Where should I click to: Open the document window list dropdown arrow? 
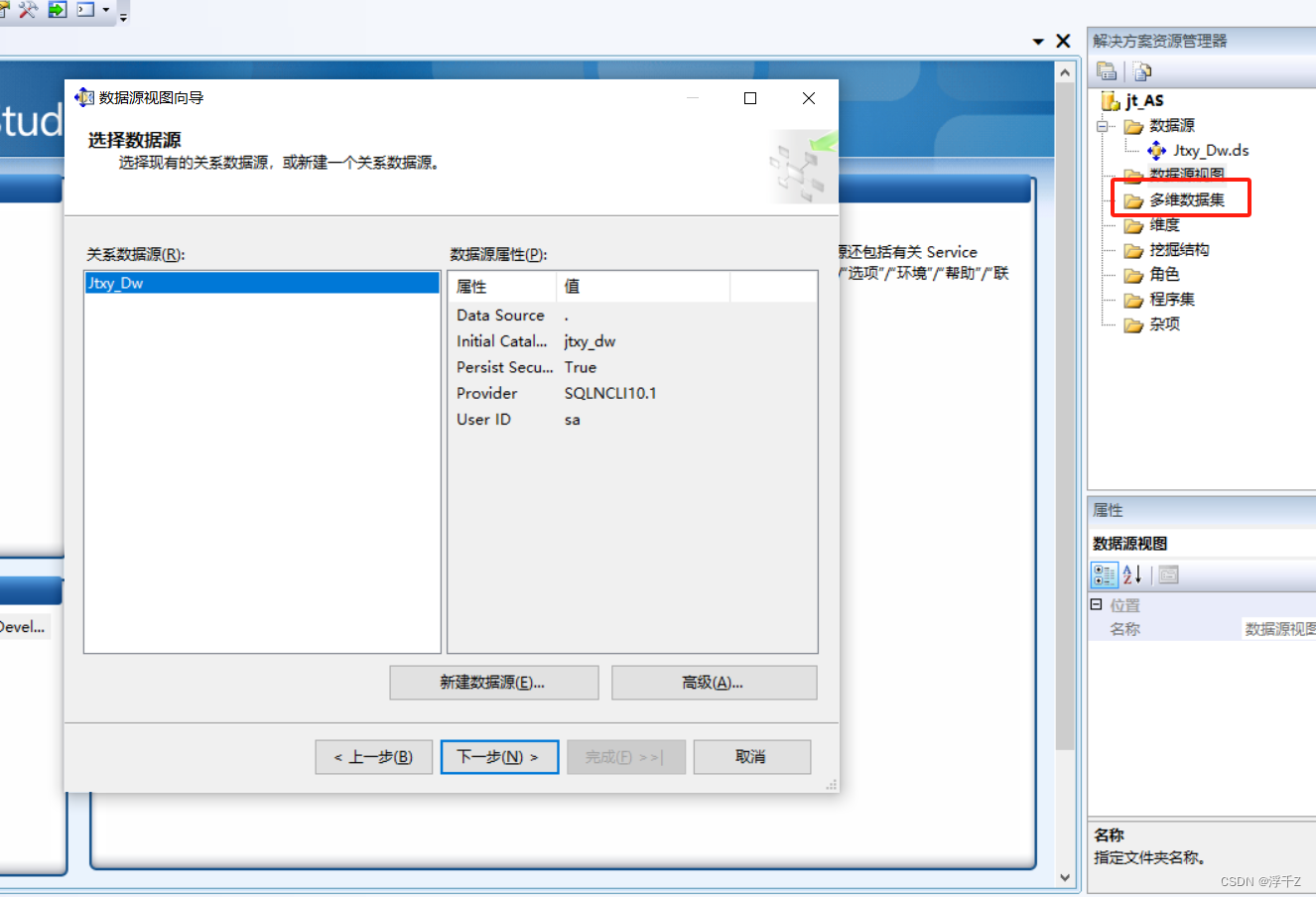point(1038,42)
